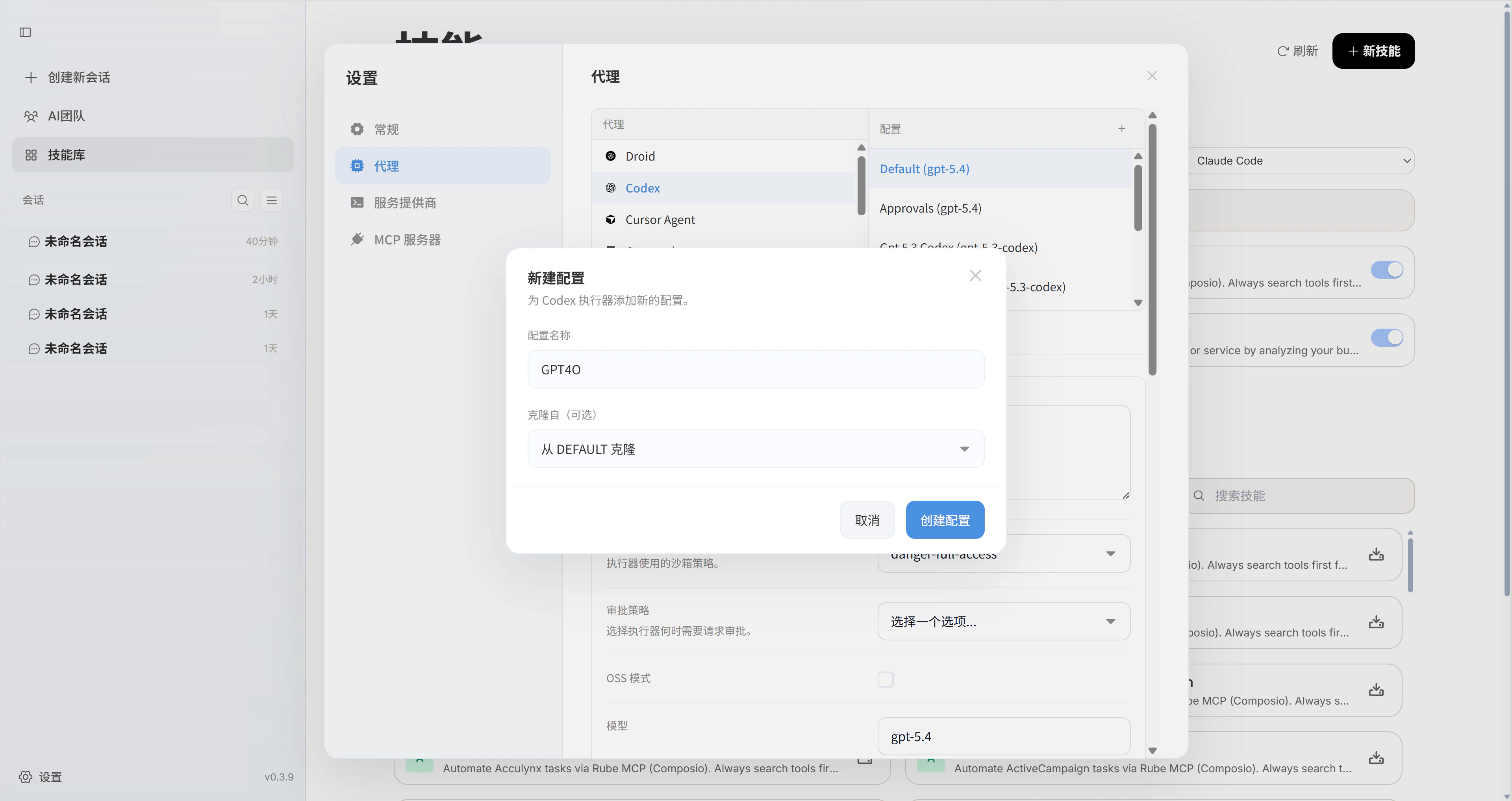Open MCP 服务器 settings

408,239
